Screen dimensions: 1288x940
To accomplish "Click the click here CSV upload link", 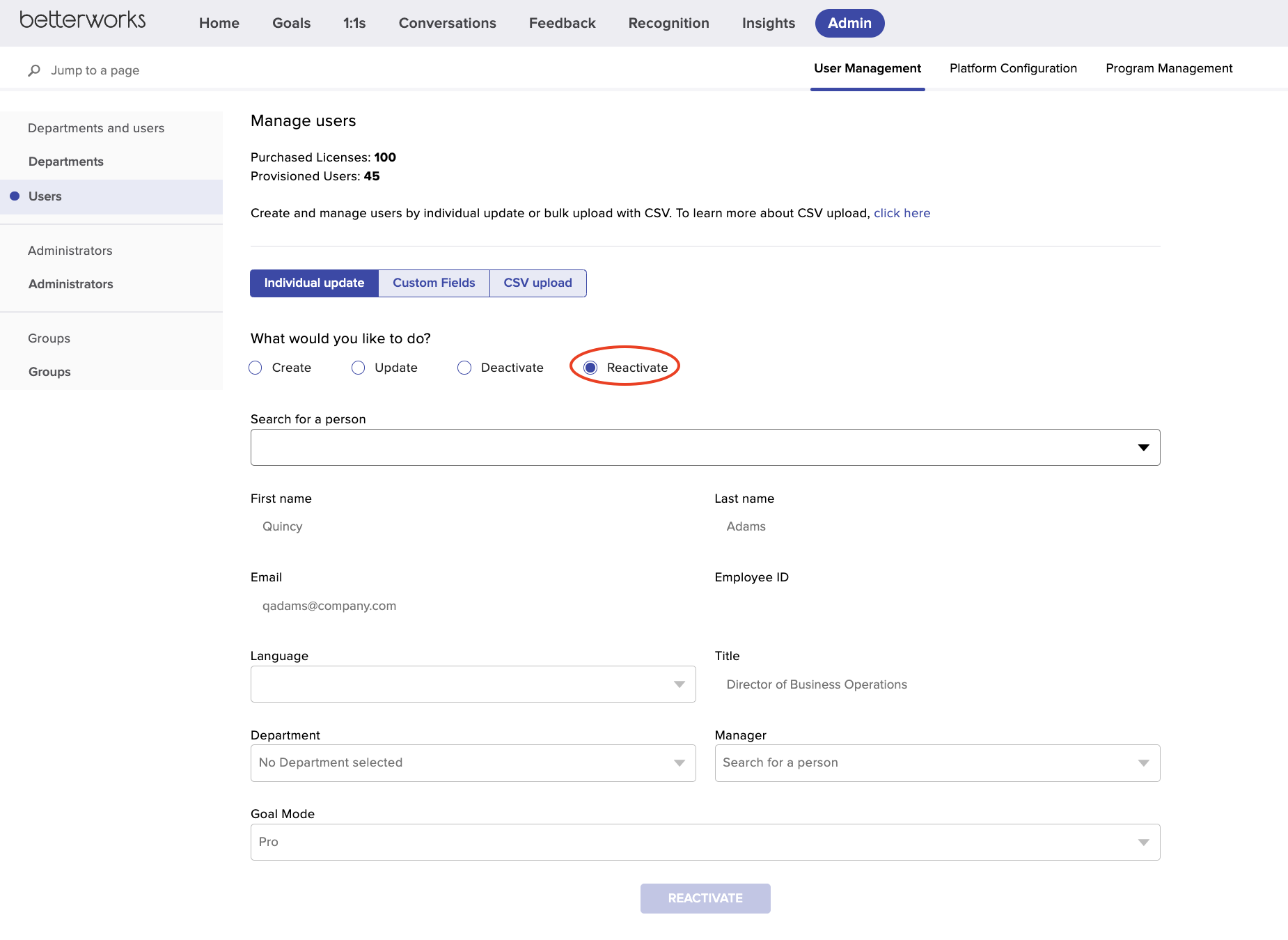I will coord(902,213).
